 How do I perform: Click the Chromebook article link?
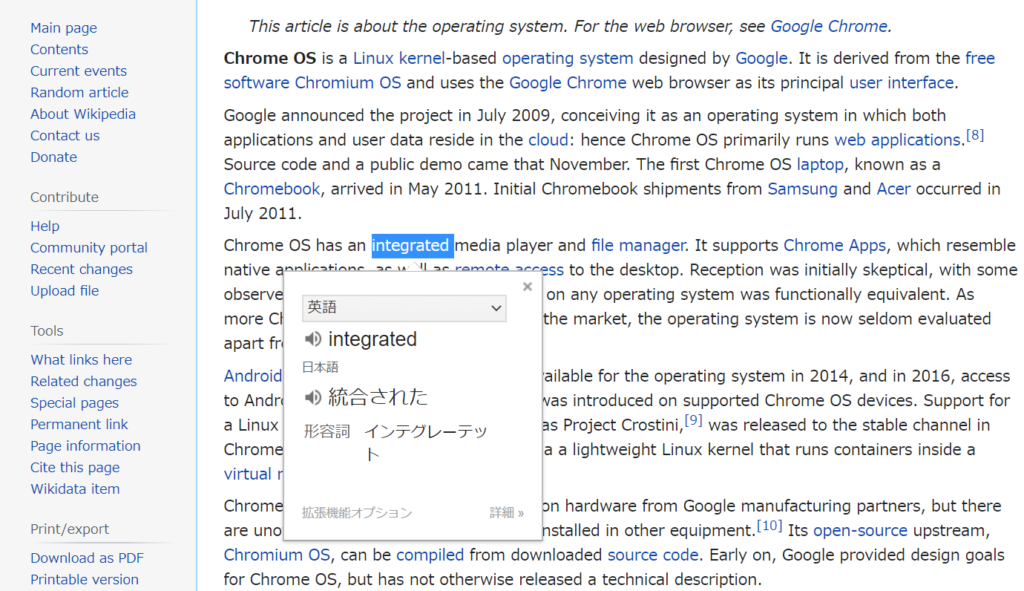272,189
